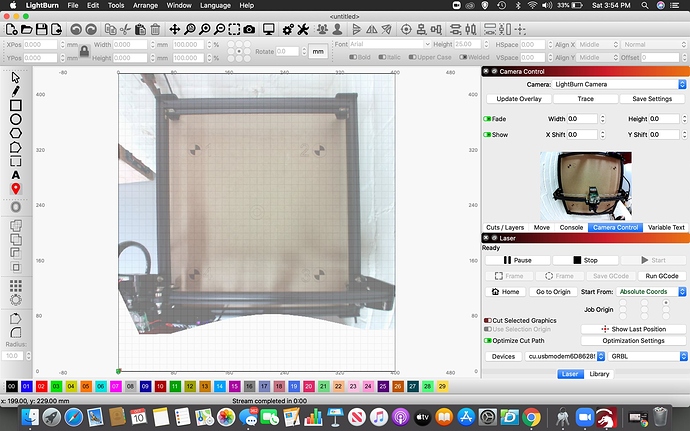Click the Frame Selection dashed-square zoom icon
The width and height of the screenshot is (690, 431).
(234, 29)
